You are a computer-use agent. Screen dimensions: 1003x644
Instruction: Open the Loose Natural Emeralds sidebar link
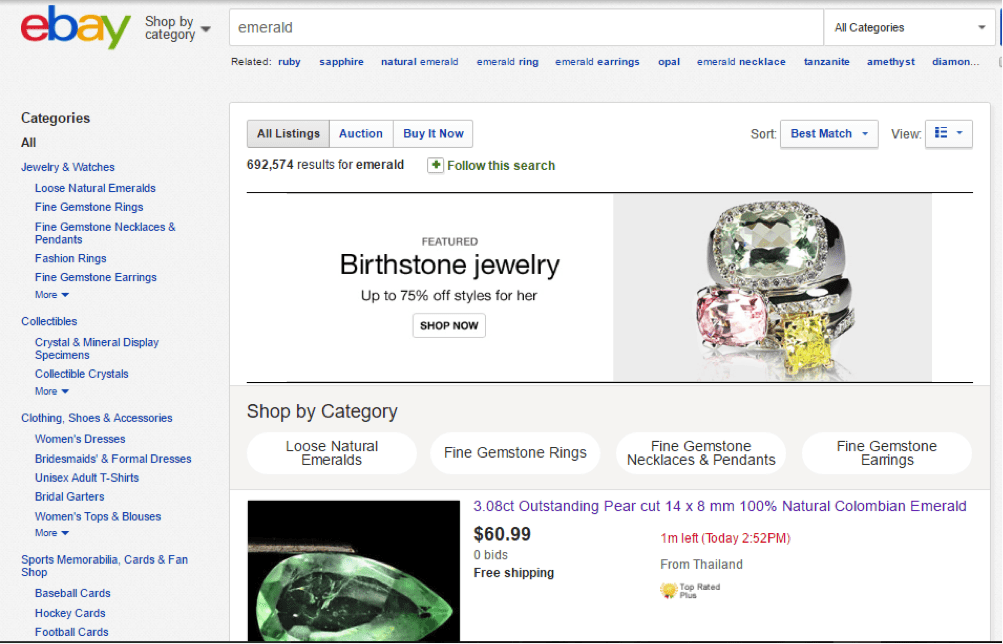(95, 188)
